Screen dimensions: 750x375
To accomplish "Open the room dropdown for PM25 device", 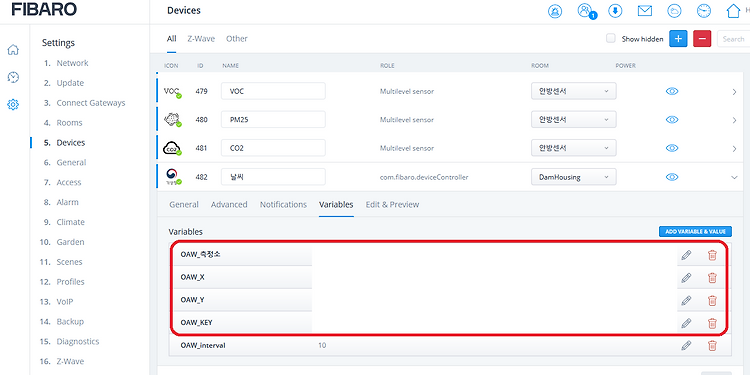I will pyautogui.click(x=574, y=120).
